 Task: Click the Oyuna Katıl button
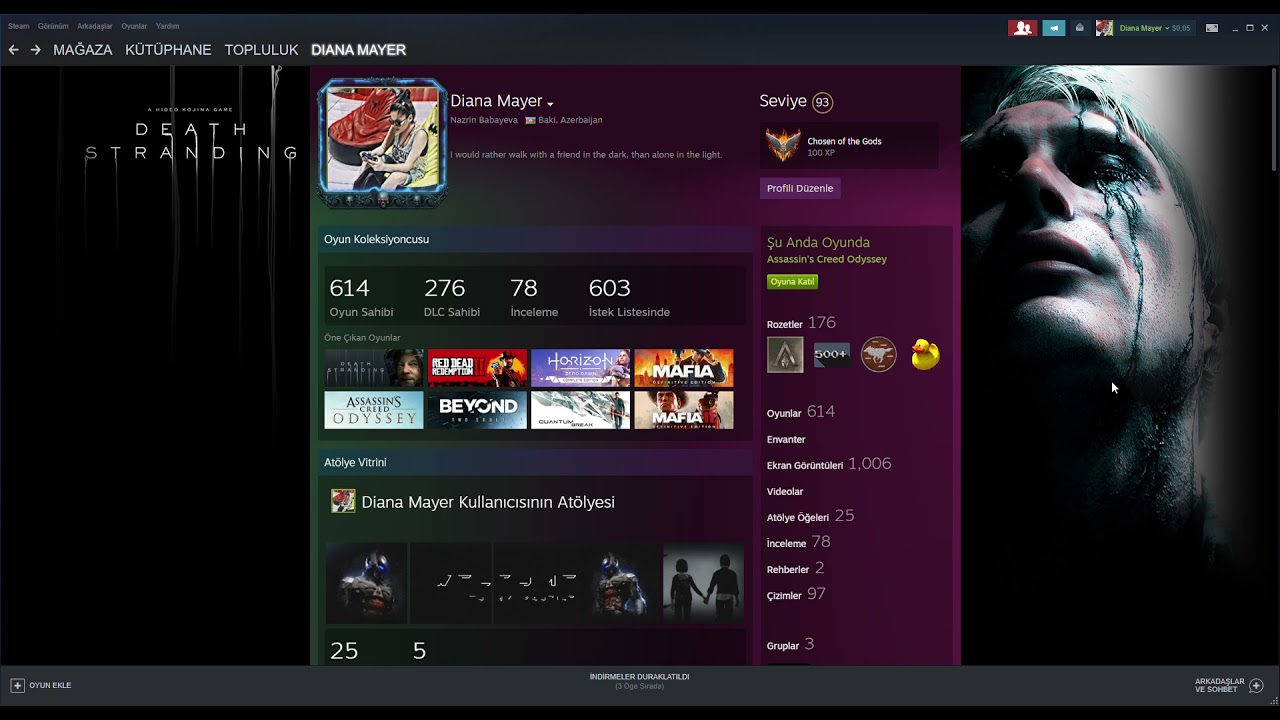click(x=792, y=282)
